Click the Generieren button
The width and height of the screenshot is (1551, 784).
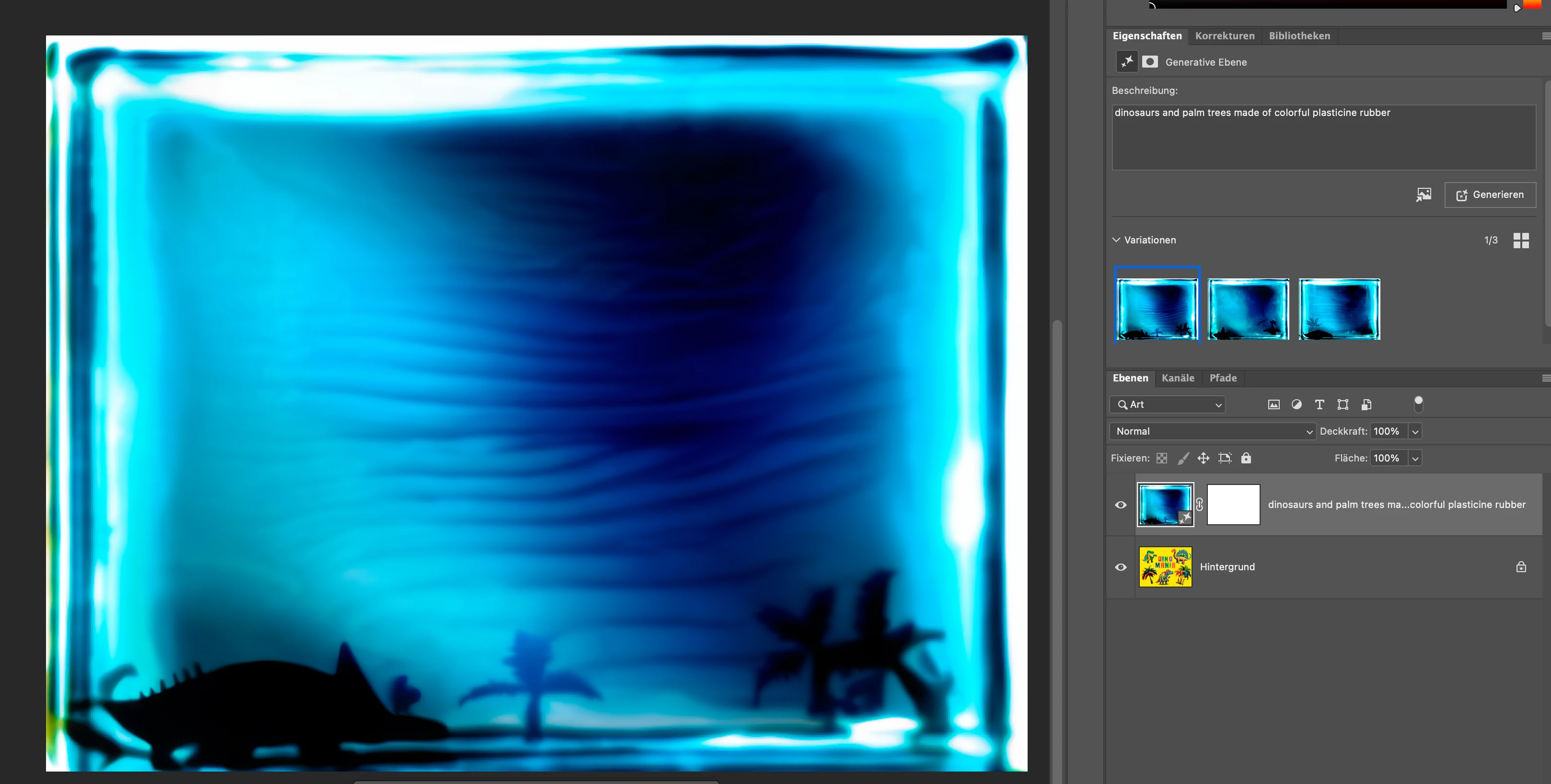1490,195
